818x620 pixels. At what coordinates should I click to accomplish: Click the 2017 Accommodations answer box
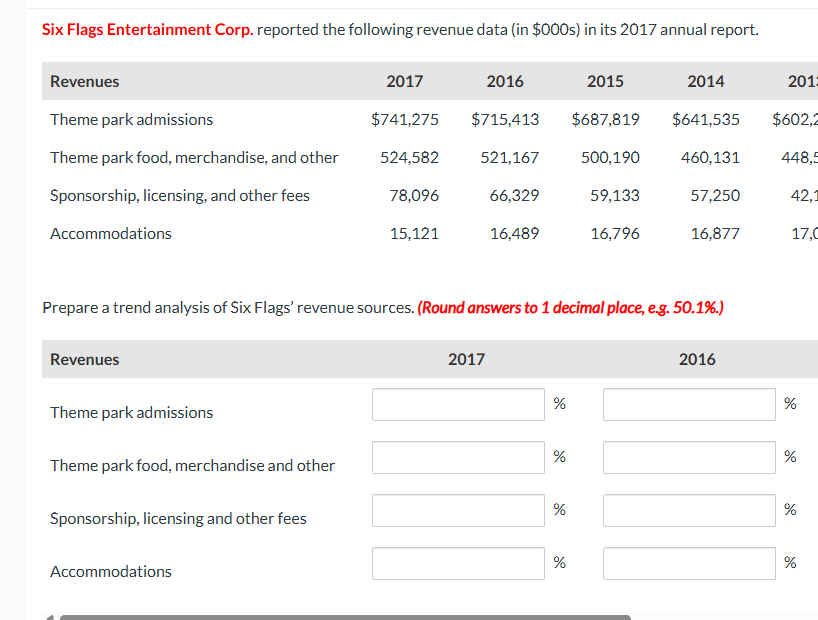[457, 563]
